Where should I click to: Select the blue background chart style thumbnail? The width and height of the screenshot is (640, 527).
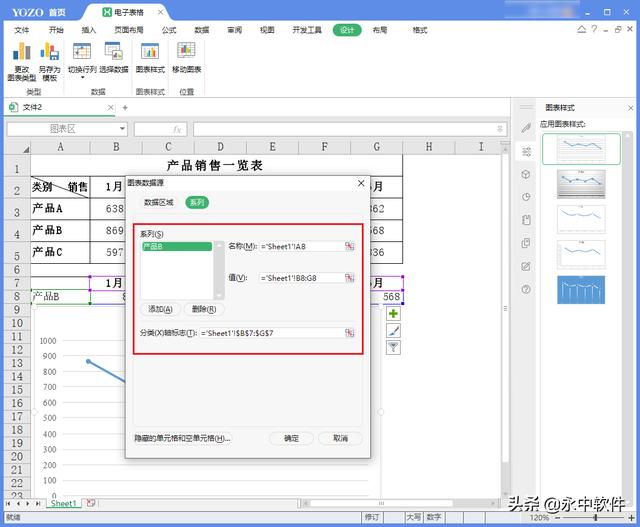pyautogui.click(x=580, y=290)
